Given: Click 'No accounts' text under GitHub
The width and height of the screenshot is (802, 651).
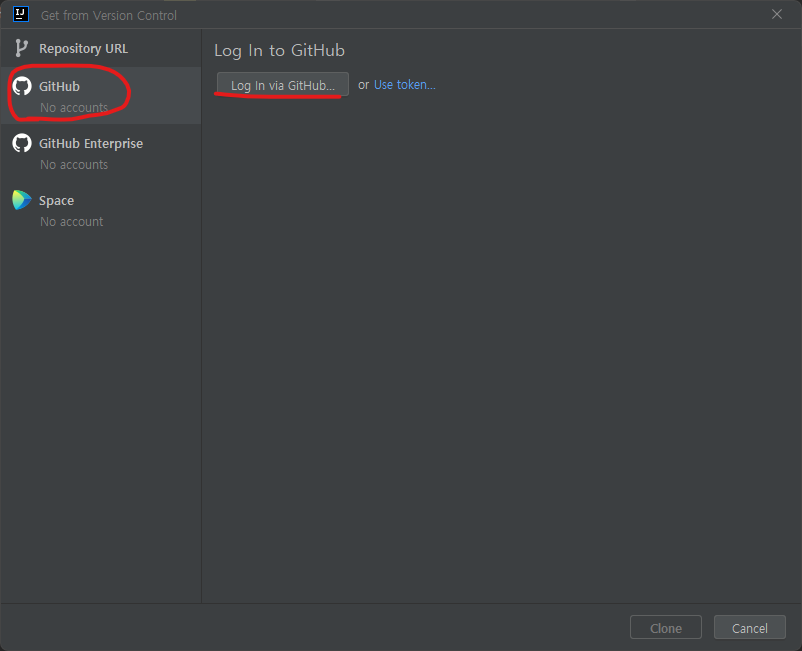Looking at the screenshot, I should [x=74, y=107].
